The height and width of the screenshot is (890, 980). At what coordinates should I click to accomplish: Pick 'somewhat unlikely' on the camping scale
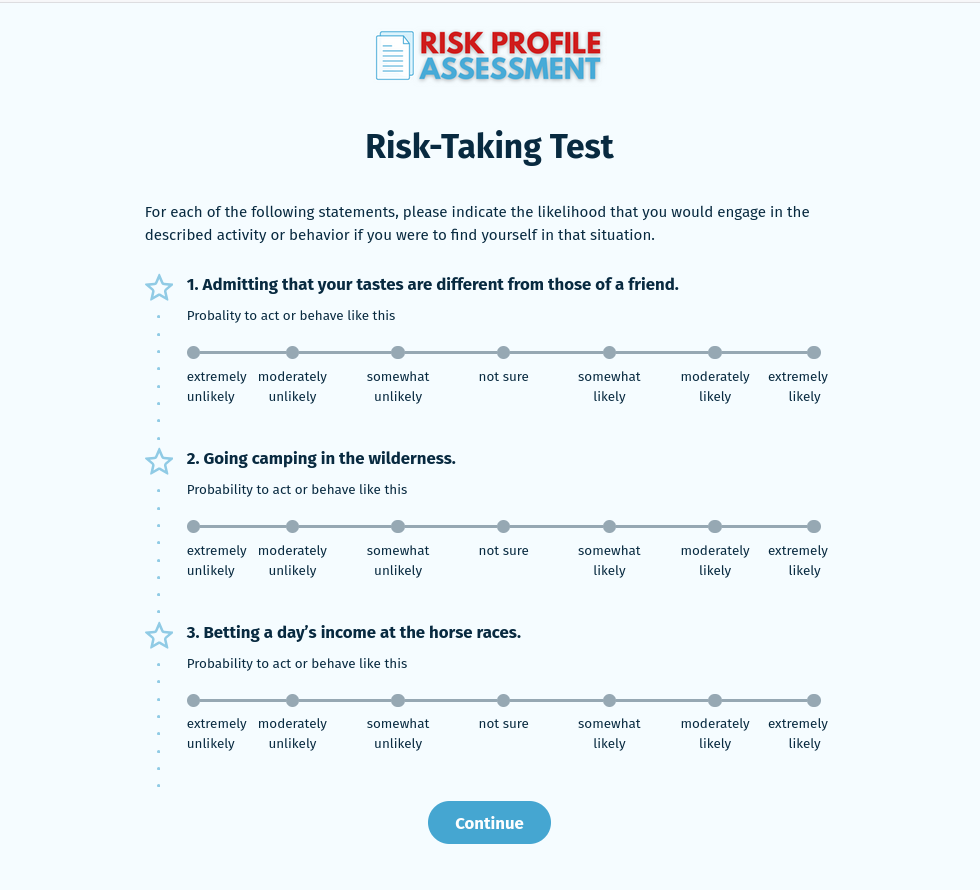[x=398, y=526]
